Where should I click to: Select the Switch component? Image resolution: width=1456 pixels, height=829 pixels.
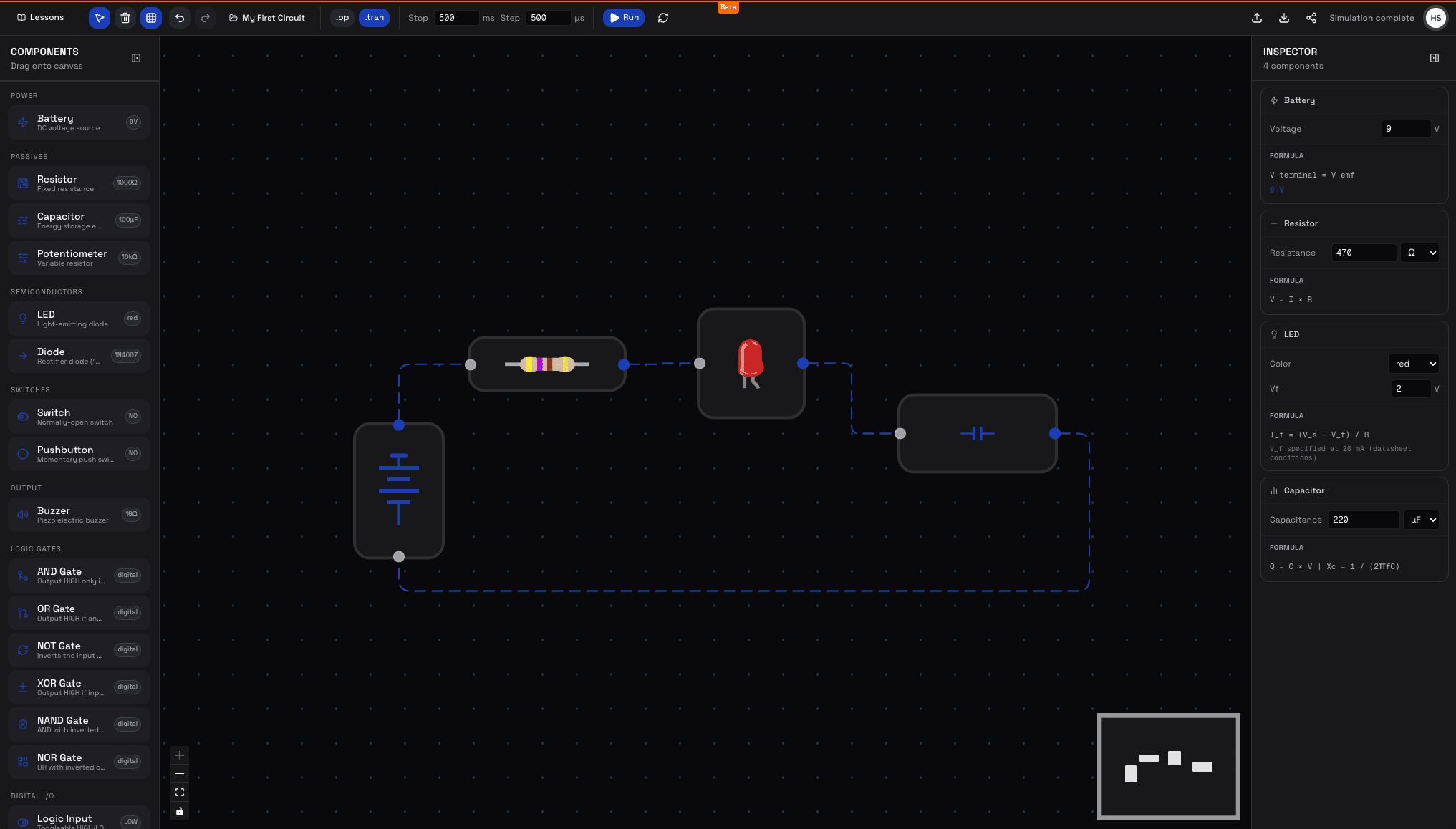tap(79, 417)
